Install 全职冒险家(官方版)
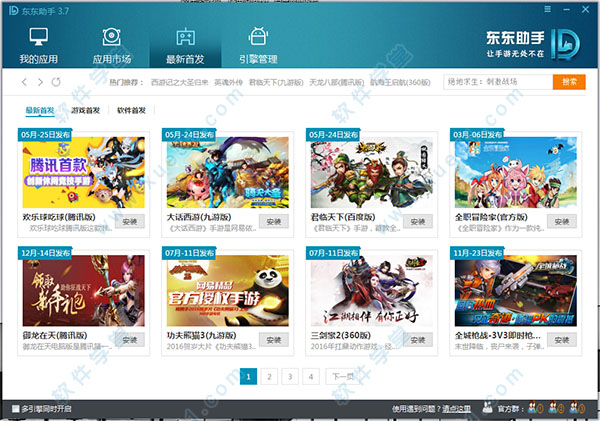Image resolution: width=600 pixels, height=421 pixels. [x=562, y=222]
